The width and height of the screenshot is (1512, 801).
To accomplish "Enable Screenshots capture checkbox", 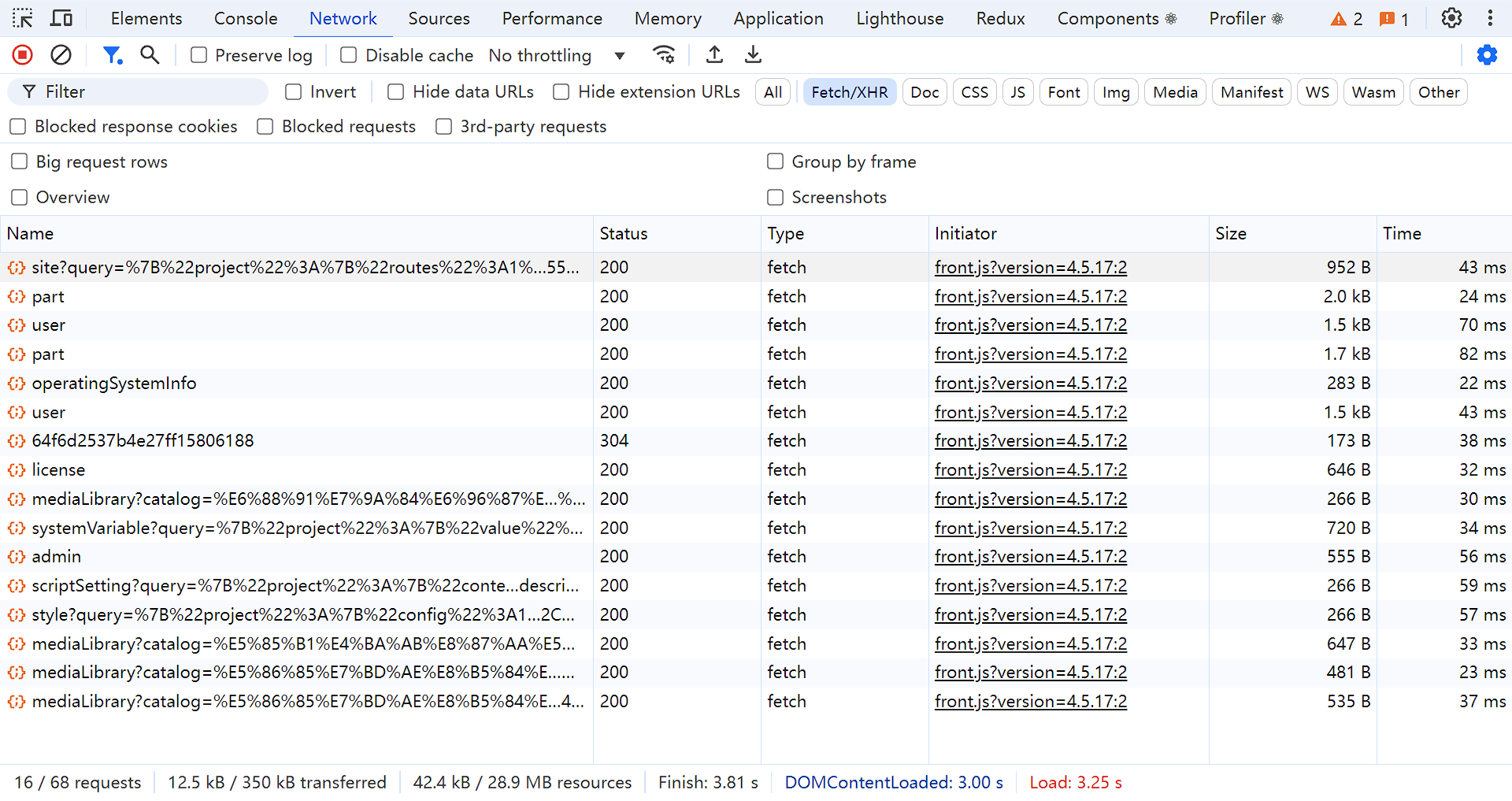I will point(776,197).
